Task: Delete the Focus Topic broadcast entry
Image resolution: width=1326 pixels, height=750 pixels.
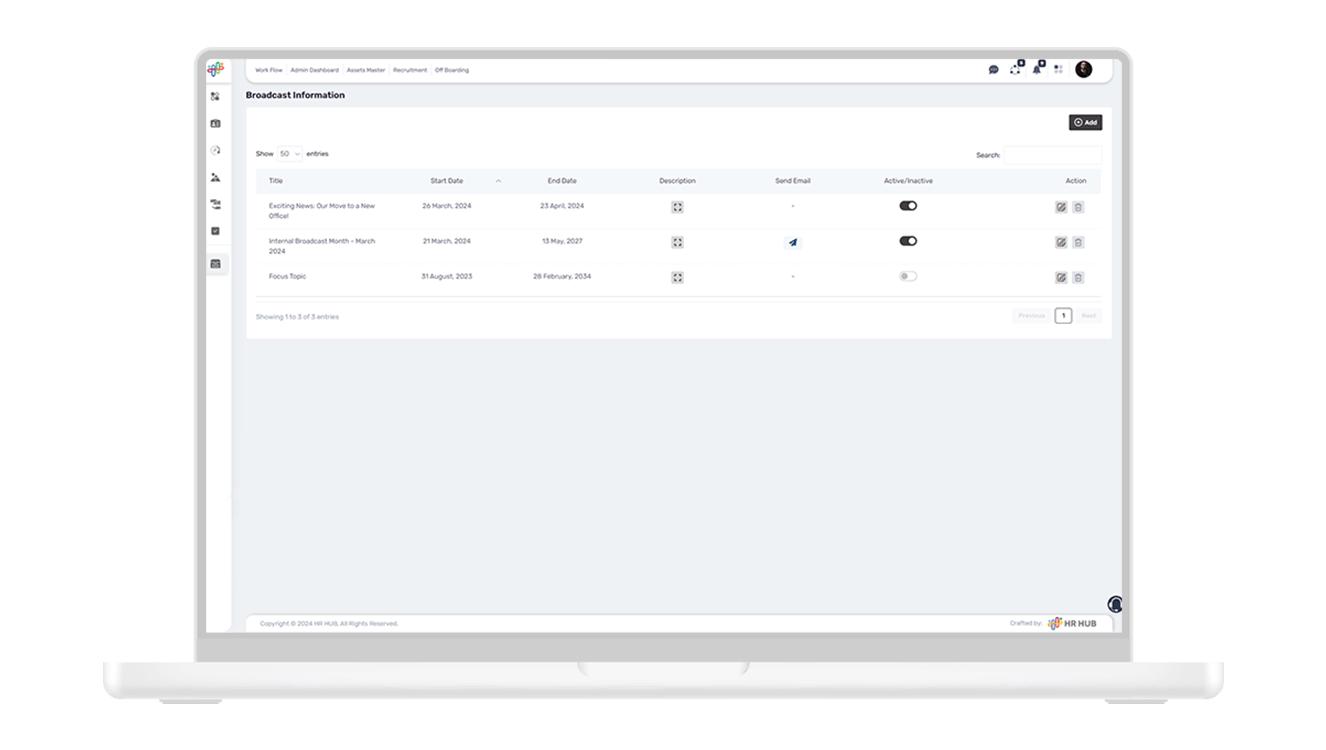Action: click(x=1078, y=277)
